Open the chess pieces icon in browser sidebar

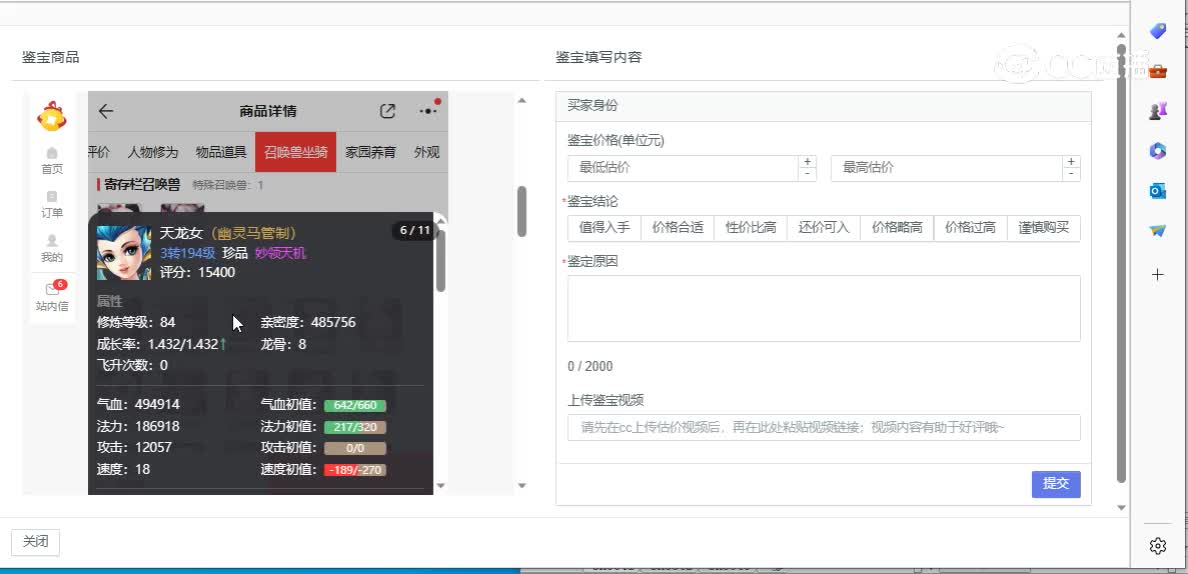coord(1158,111)
